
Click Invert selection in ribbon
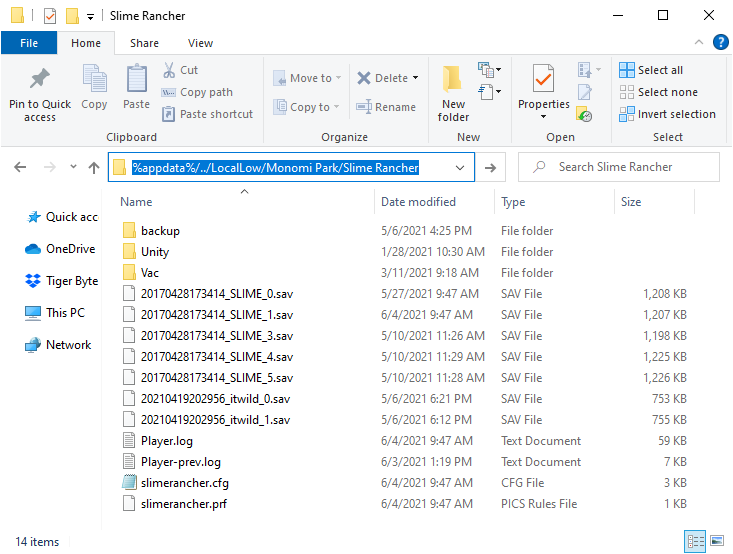tap(667, 114)
